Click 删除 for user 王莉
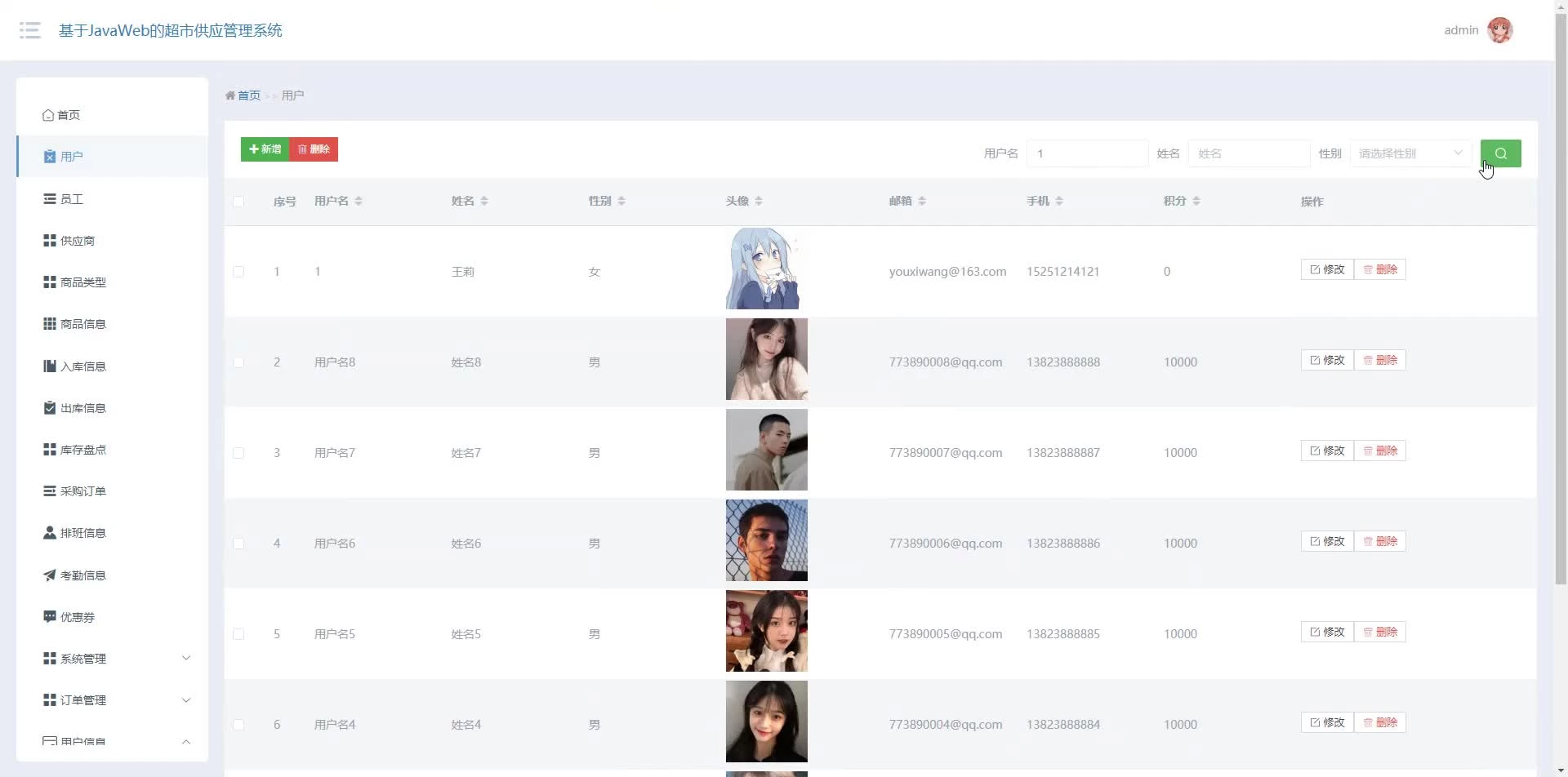 [x=1380, y=269]
